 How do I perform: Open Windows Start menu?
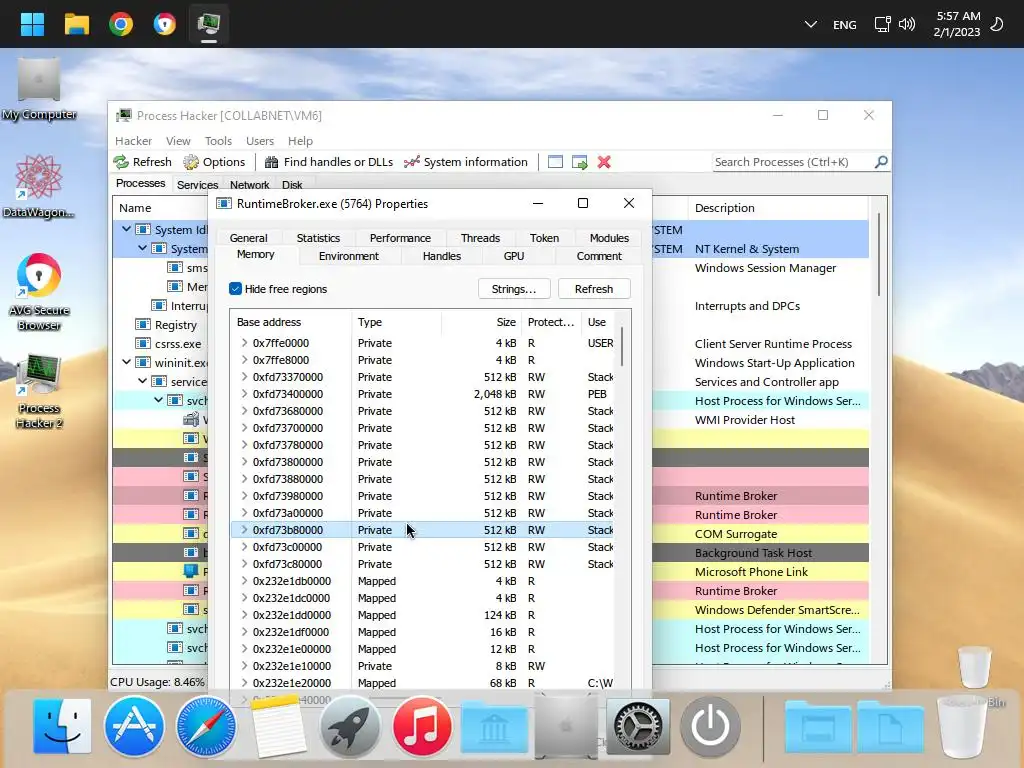[32, 24]
